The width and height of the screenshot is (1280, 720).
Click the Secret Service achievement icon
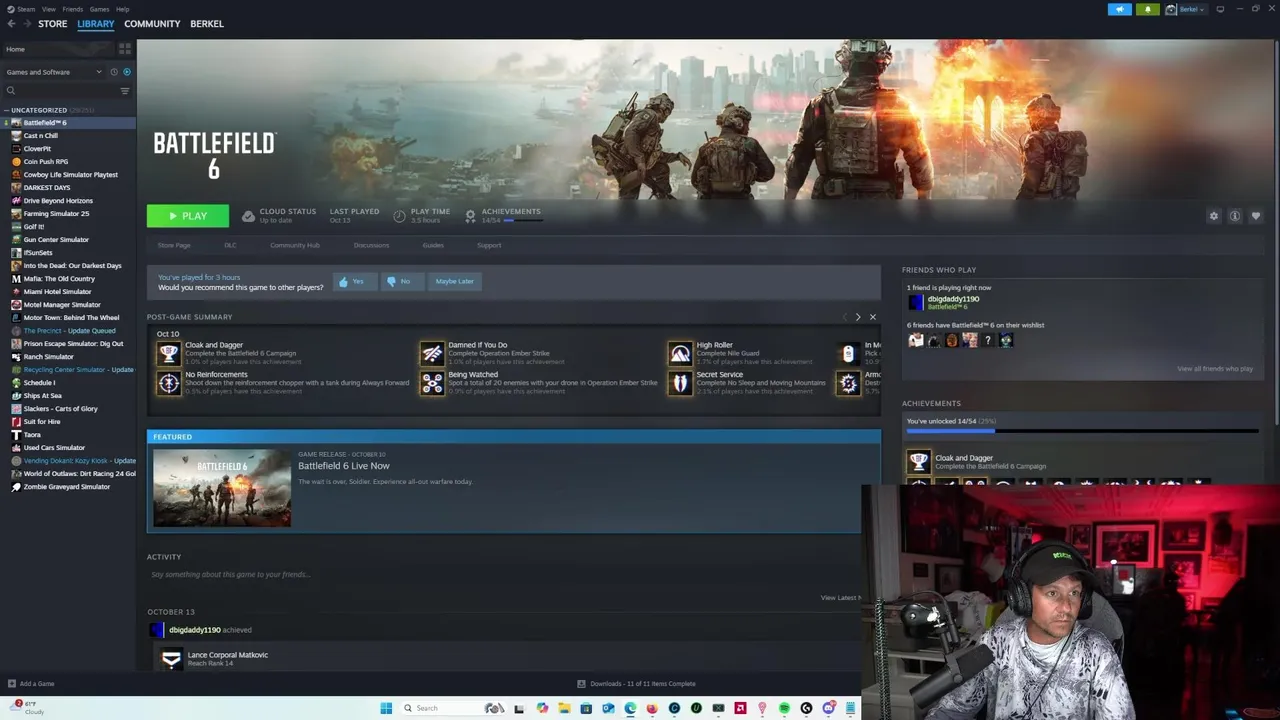680,383
